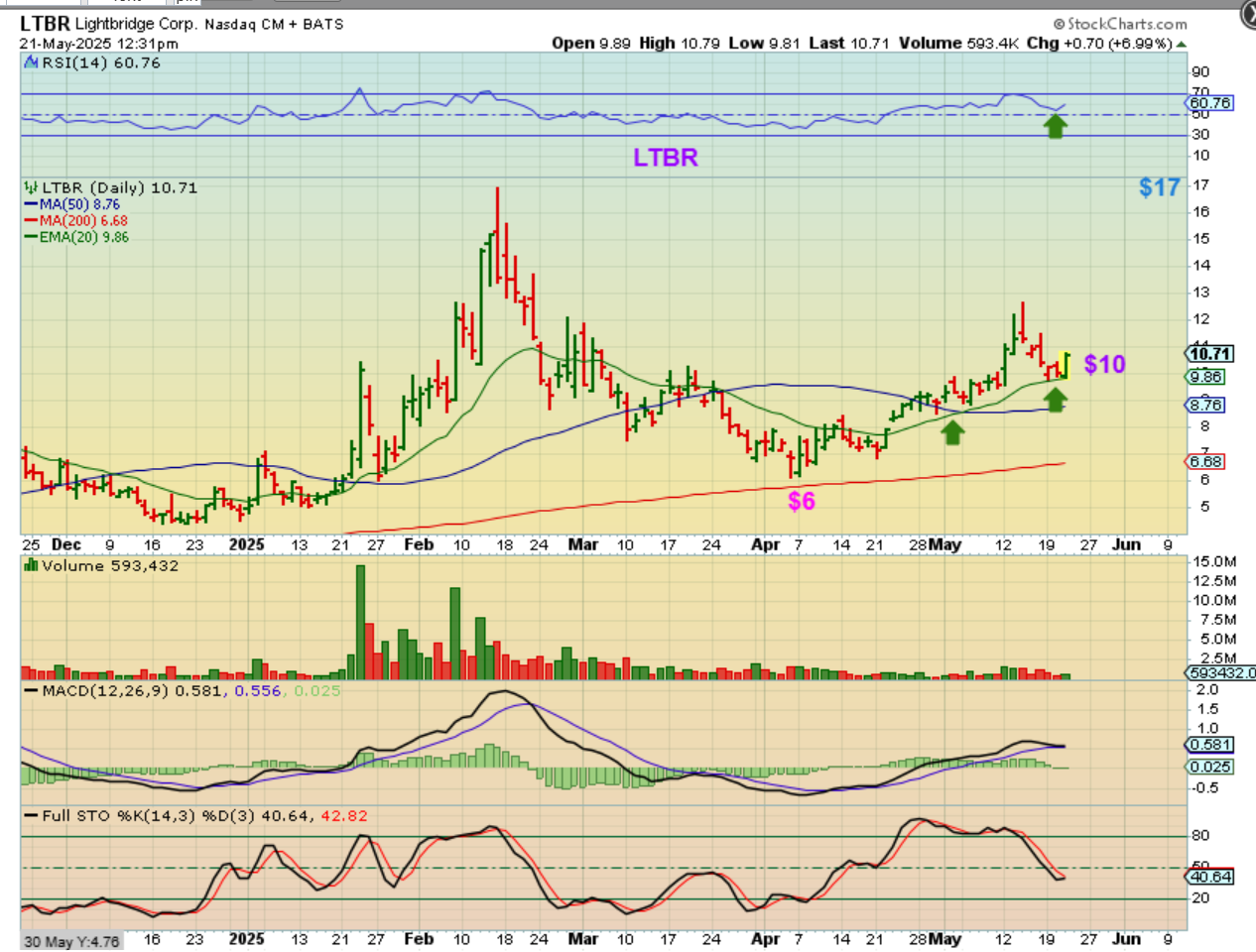This screenshot has width=1256, height=952.
Task: Click the MACD(12,26,9) indicator label
Action: 106,690
